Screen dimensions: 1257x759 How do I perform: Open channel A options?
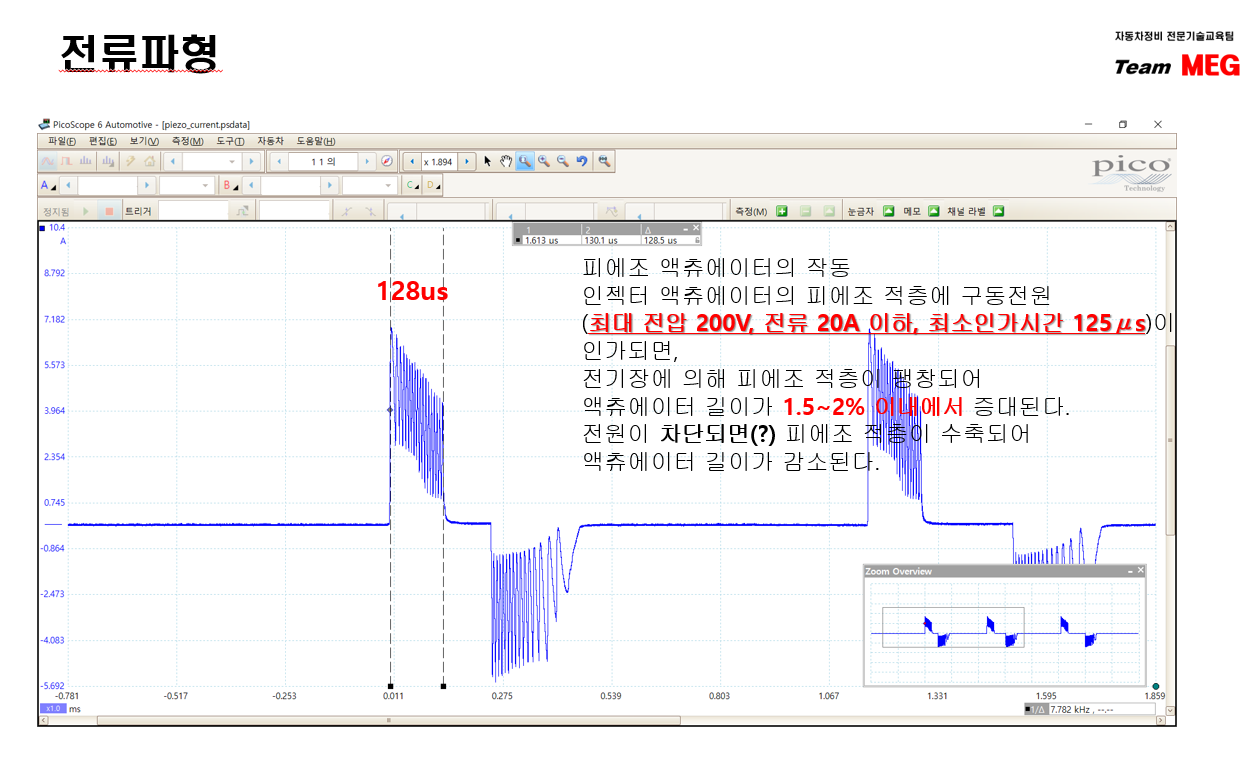click(x=47, y=185)
